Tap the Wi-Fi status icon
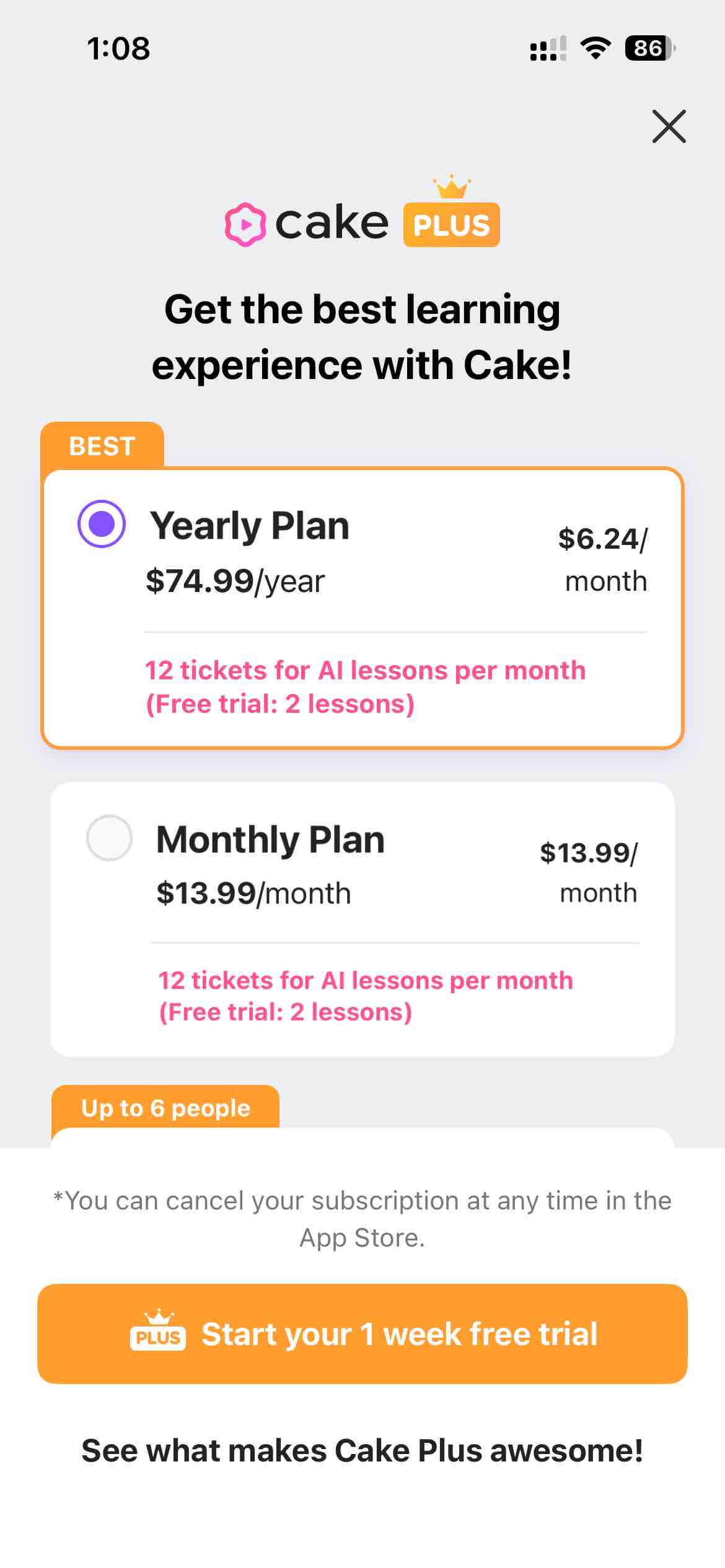 tap(595, 48)
